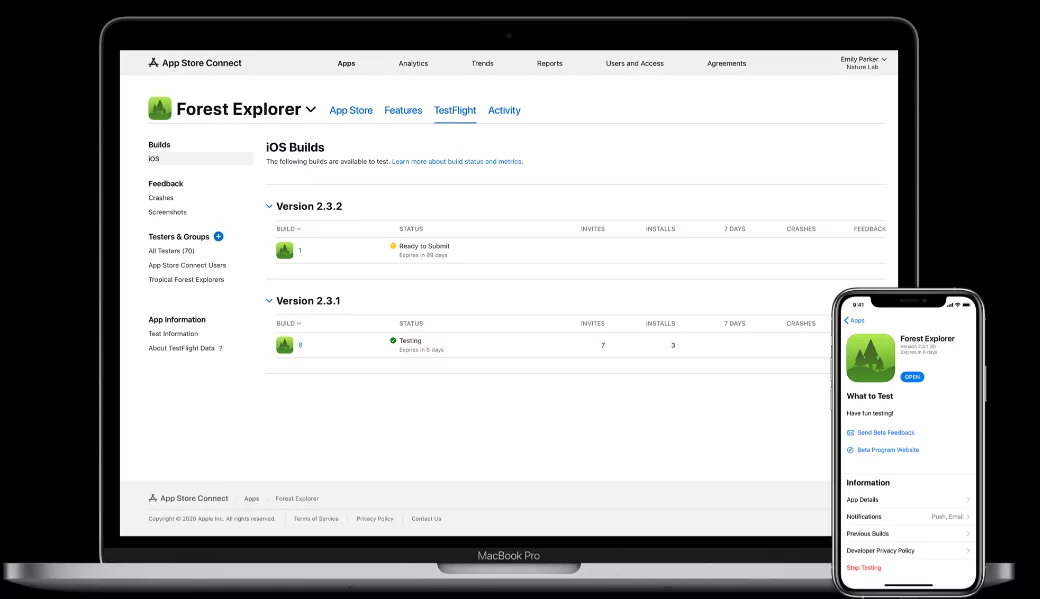
Task: Switch to the App Store tab
Action: click(351, 110)
